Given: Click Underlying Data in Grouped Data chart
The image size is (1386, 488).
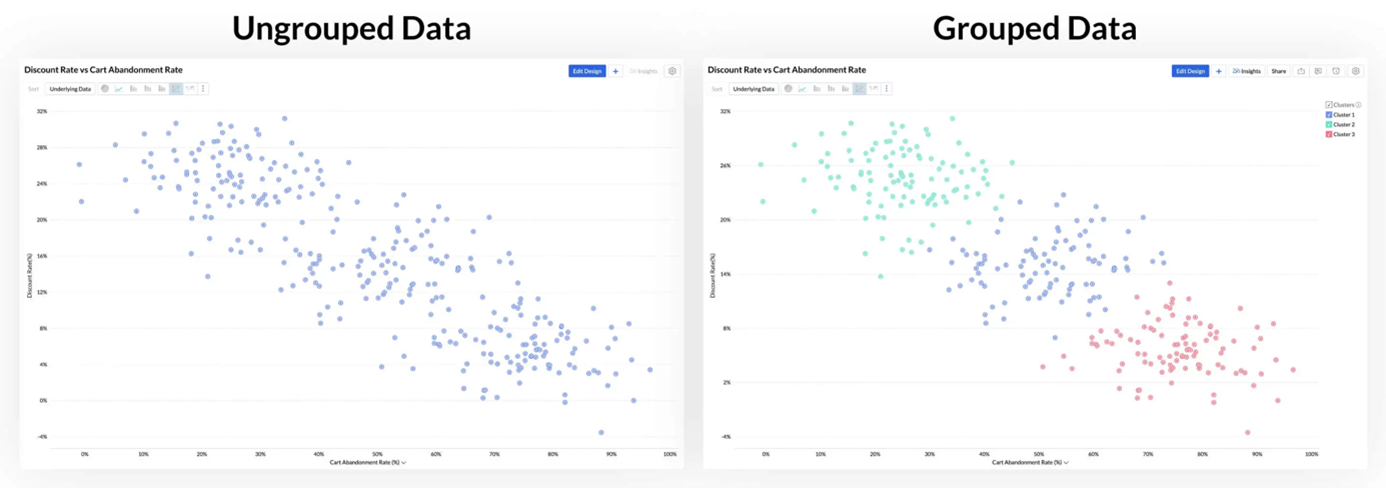Looking at the screenshot, I should coord(753,89).
